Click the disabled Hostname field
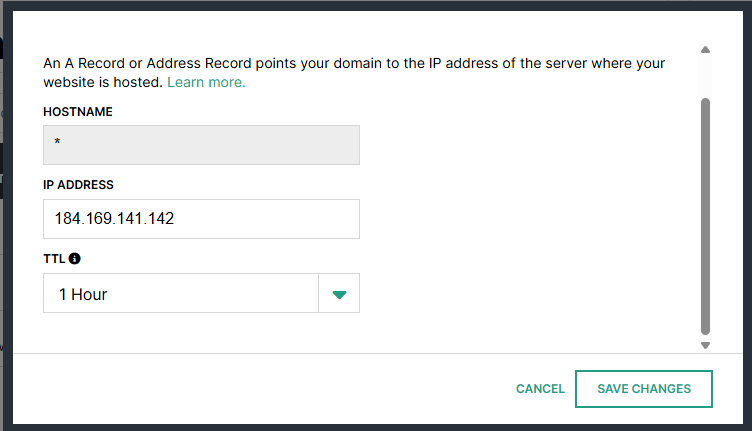This screenshot has height=431, width=752. (x=201, y=145)
